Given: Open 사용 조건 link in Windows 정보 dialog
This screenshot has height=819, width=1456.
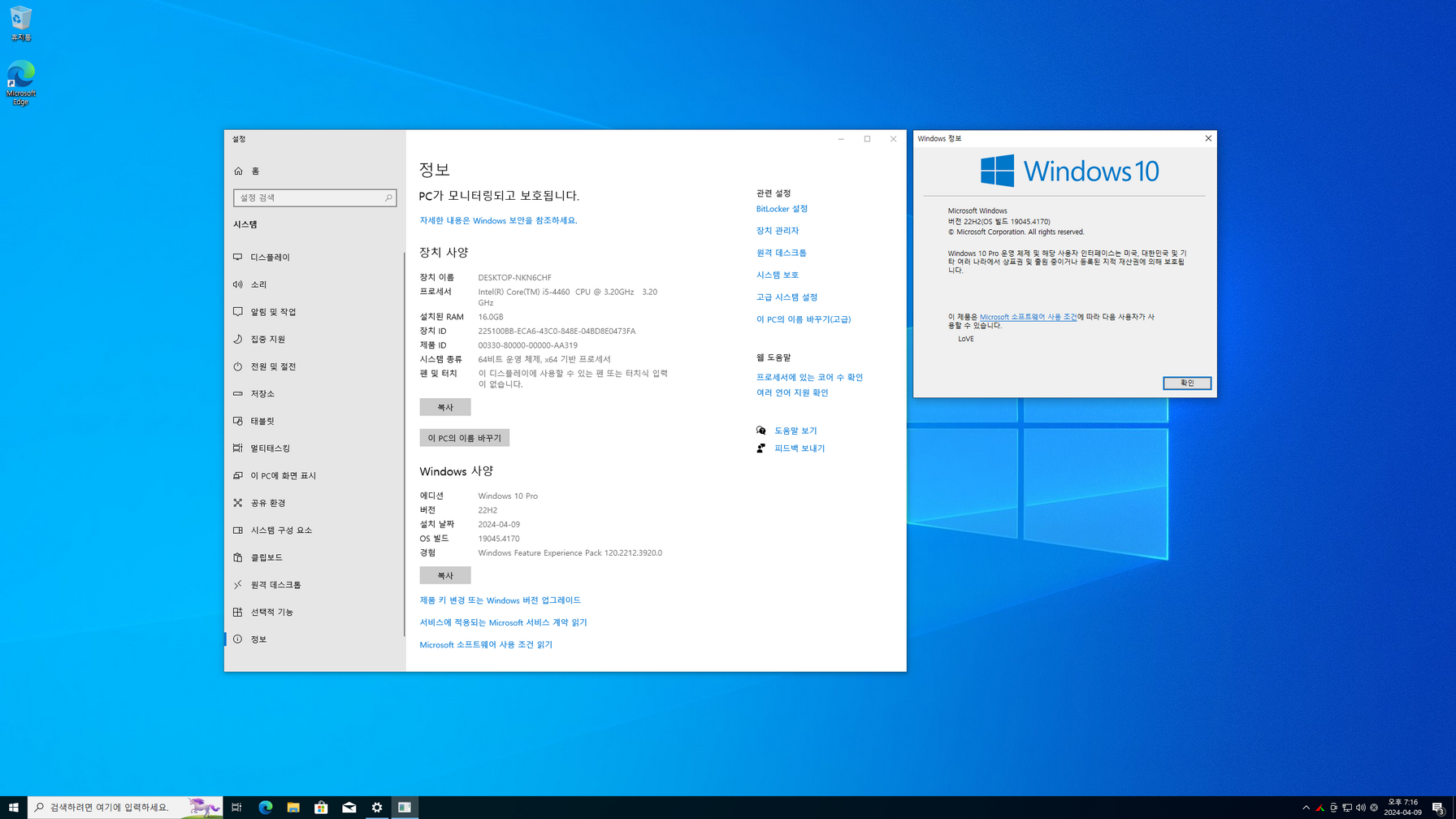Looking at the screenshot, I should click(x=1028, y=317).
